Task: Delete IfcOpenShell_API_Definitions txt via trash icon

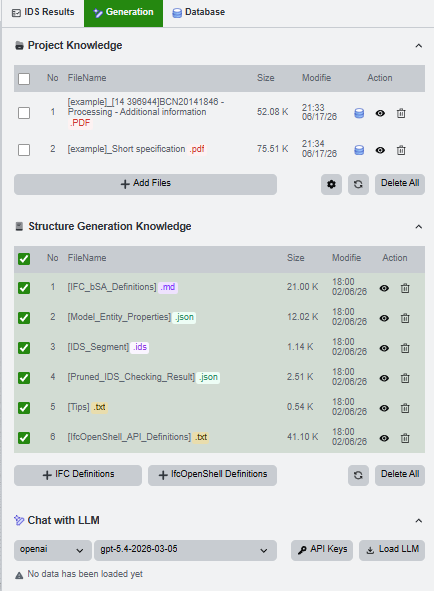Action: (405, 438)
